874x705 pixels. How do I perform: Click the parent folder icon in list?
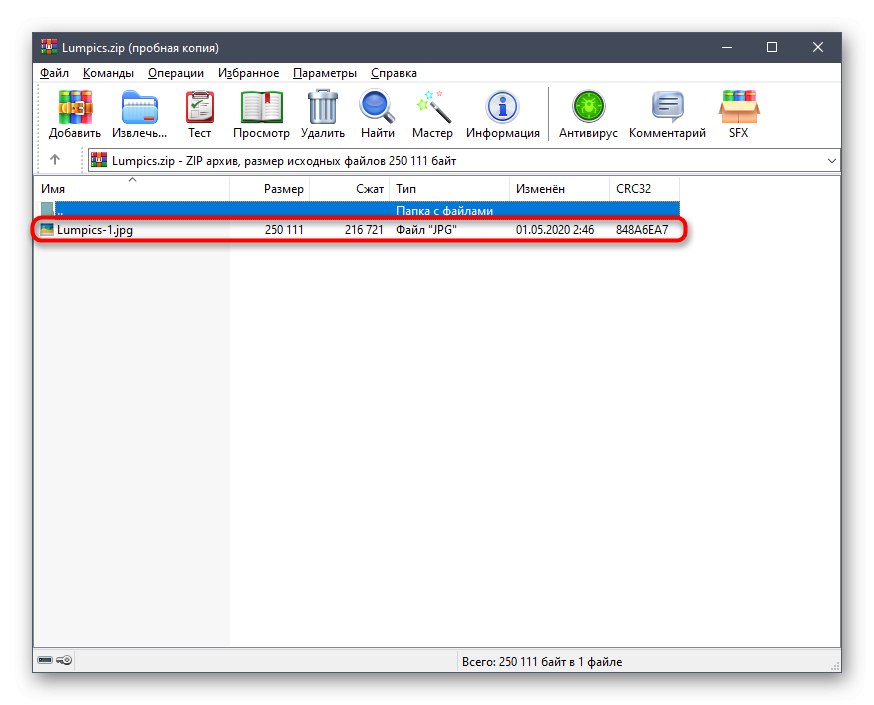(47, 210)
